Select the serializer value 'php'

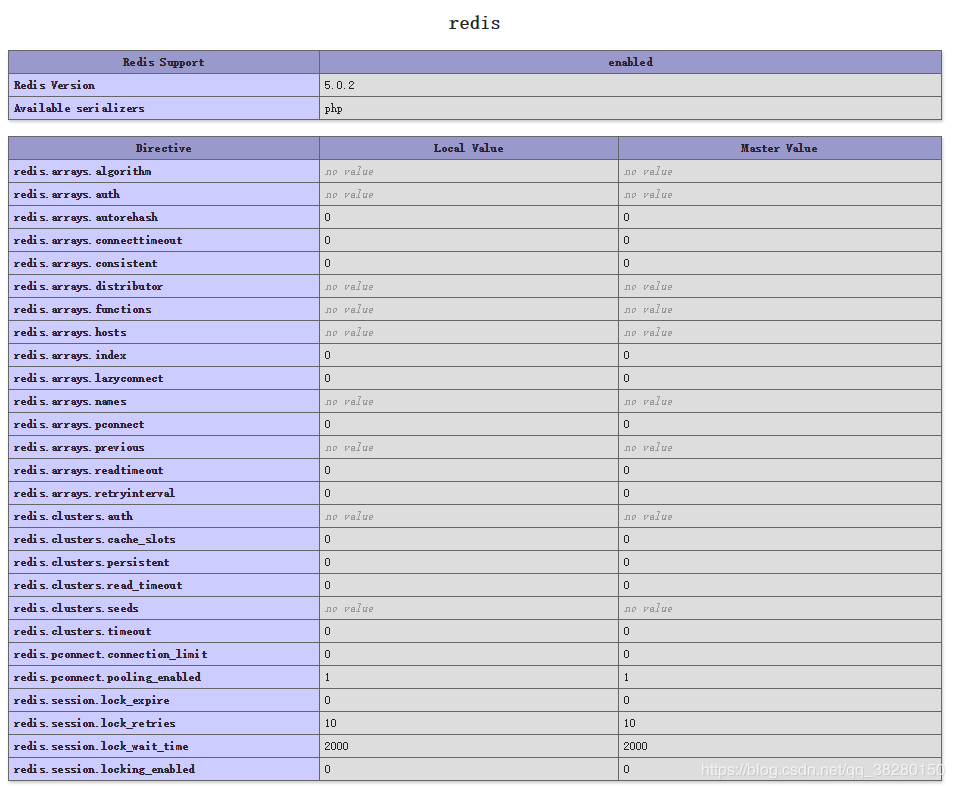pyautogui.click(x=333, y=108)
